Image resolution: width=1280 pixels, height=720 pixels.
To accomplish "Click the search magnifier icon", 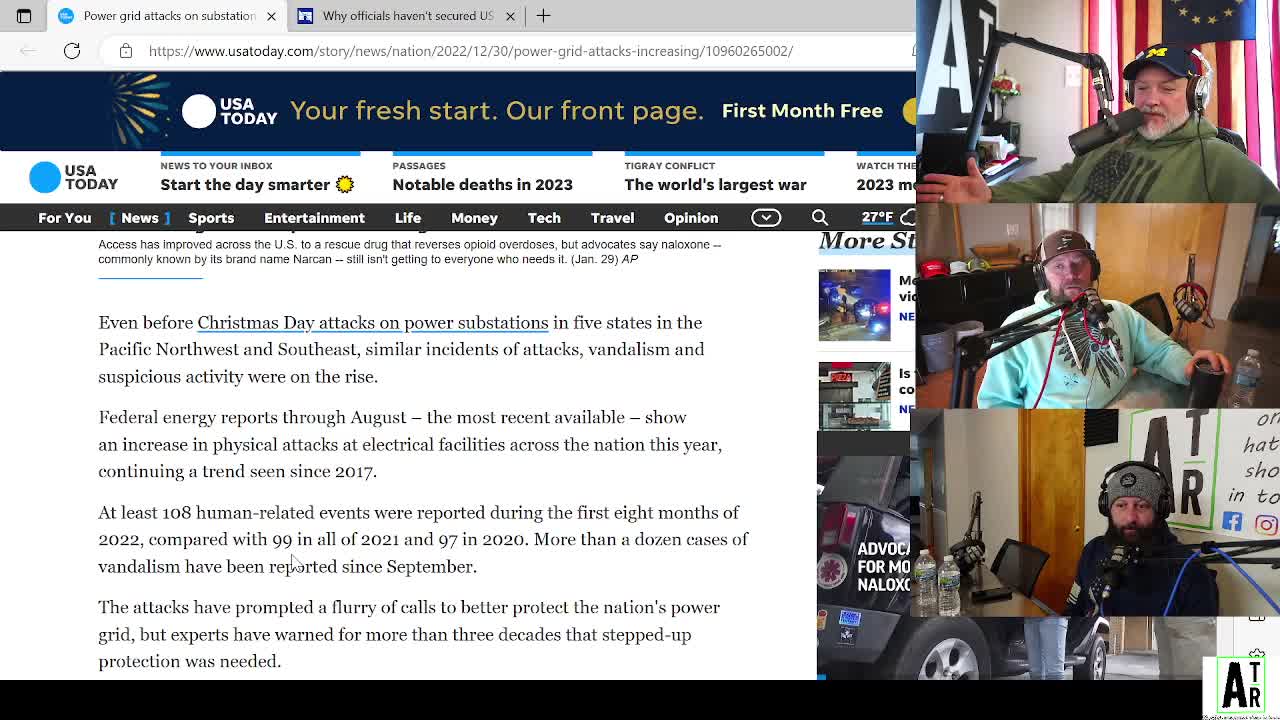I will [820, 218].
